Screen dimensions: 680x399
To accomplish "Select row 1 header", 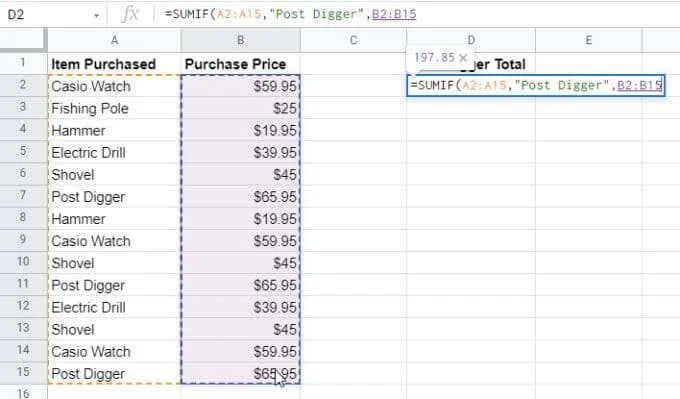I will (x=23, y=63).
